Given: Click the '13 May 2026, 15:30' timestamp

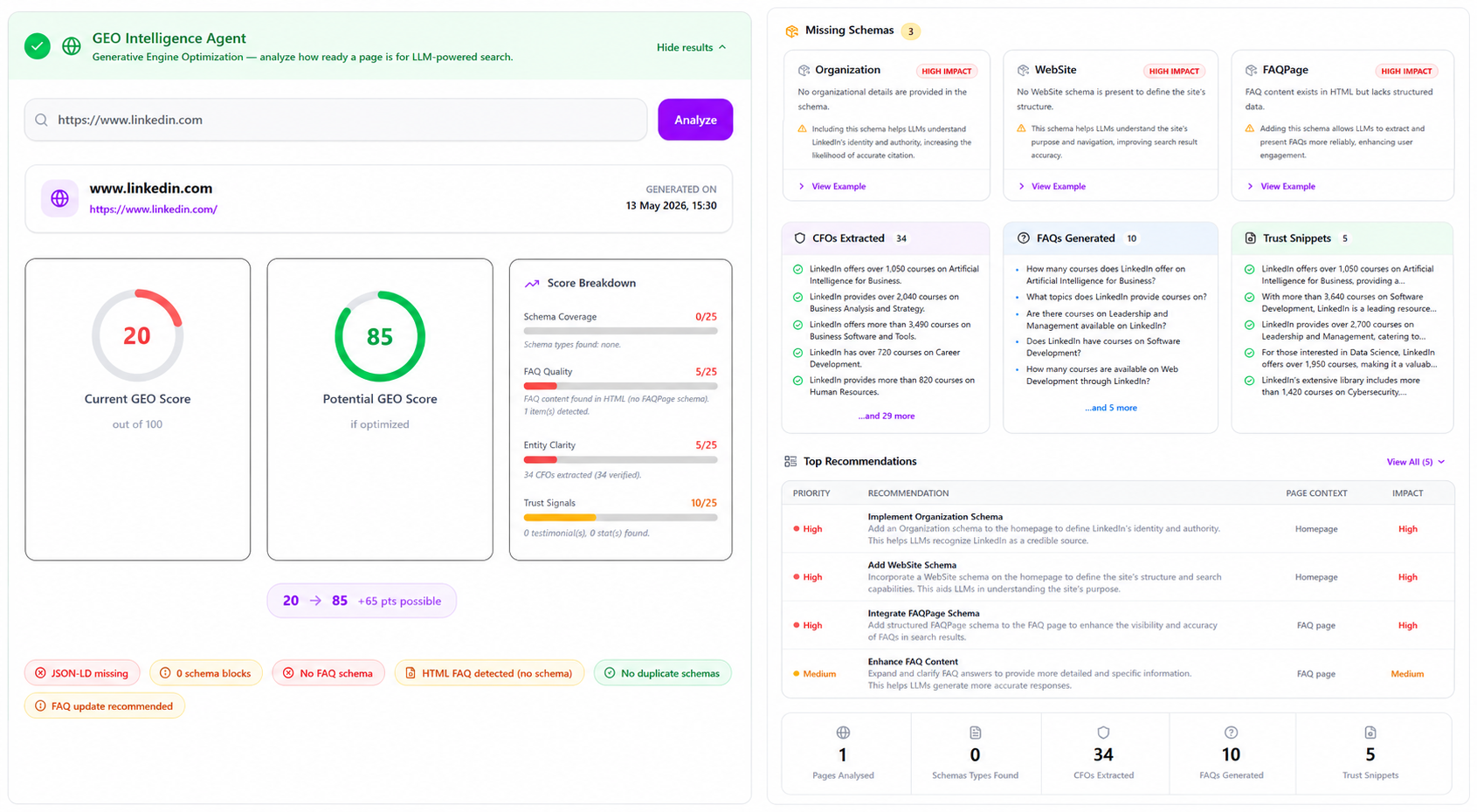Looking at the screenshot, I should click(x=671, y=206).
